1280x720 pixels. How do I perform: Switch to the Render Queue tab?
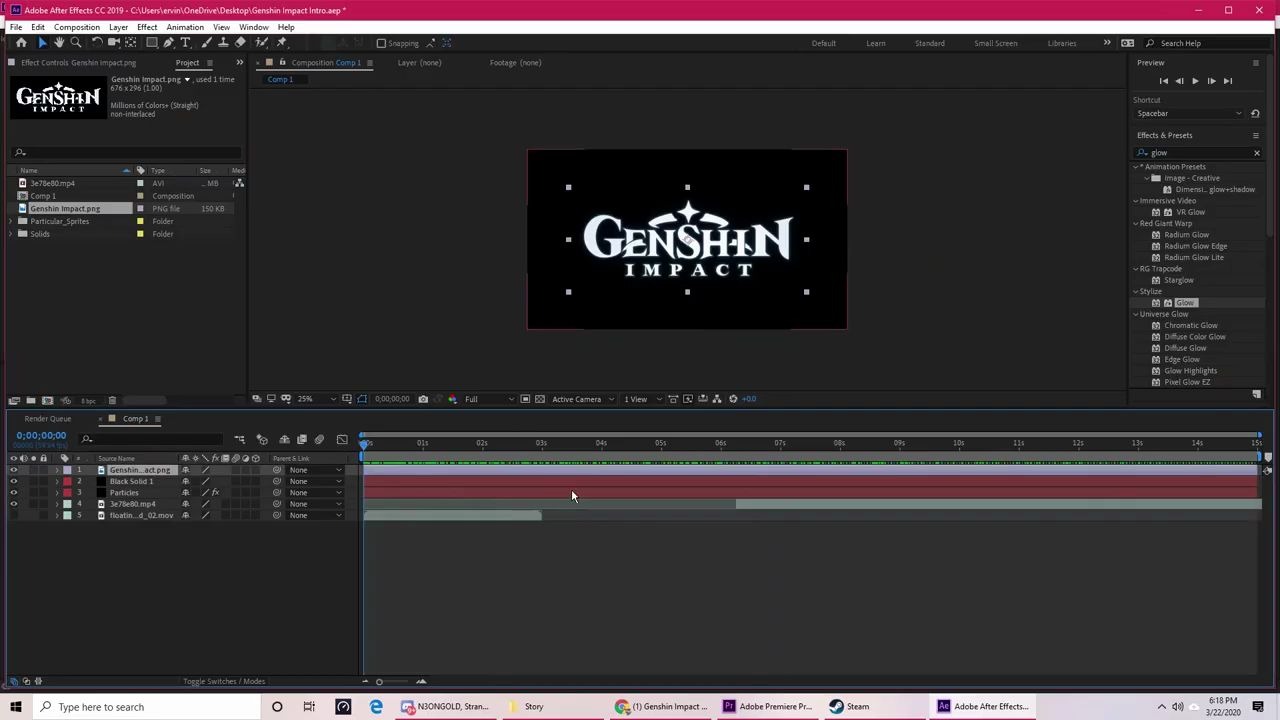(48, 419)
